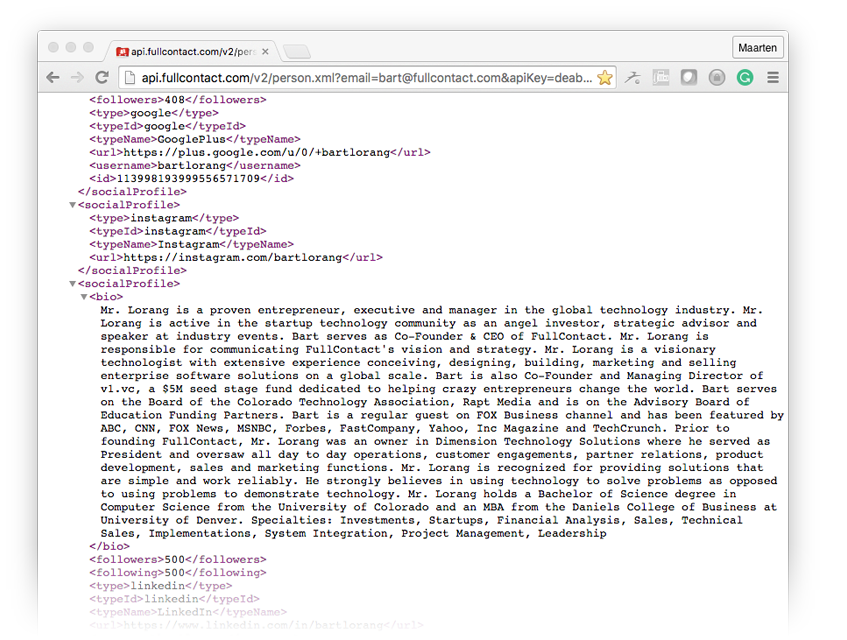Open a new tab
This screenshot has width=847, height=640.
297,52
